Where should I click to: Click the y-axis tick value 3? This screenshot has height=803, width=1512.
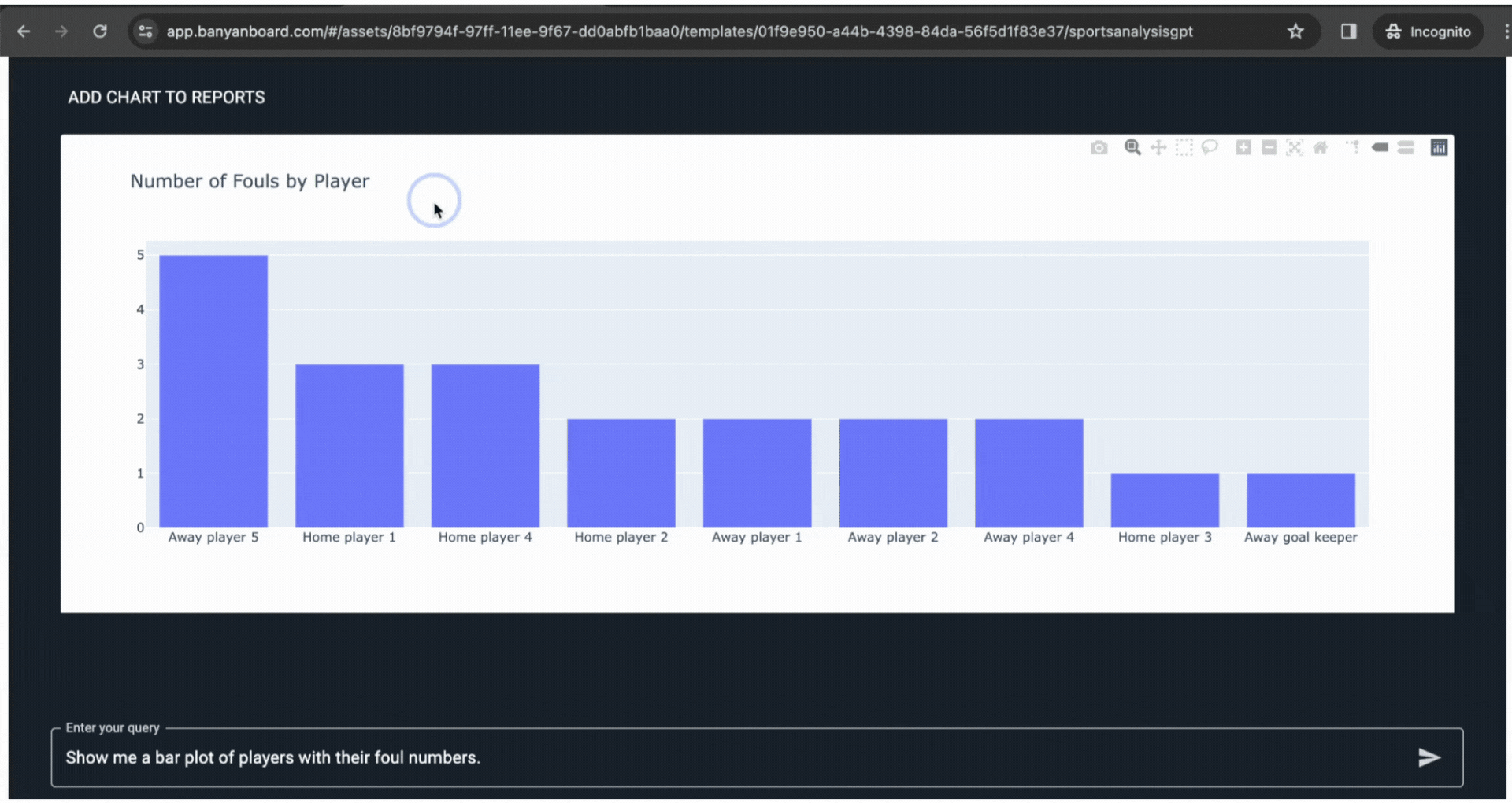pyautogui.click(x=140, y=364)
